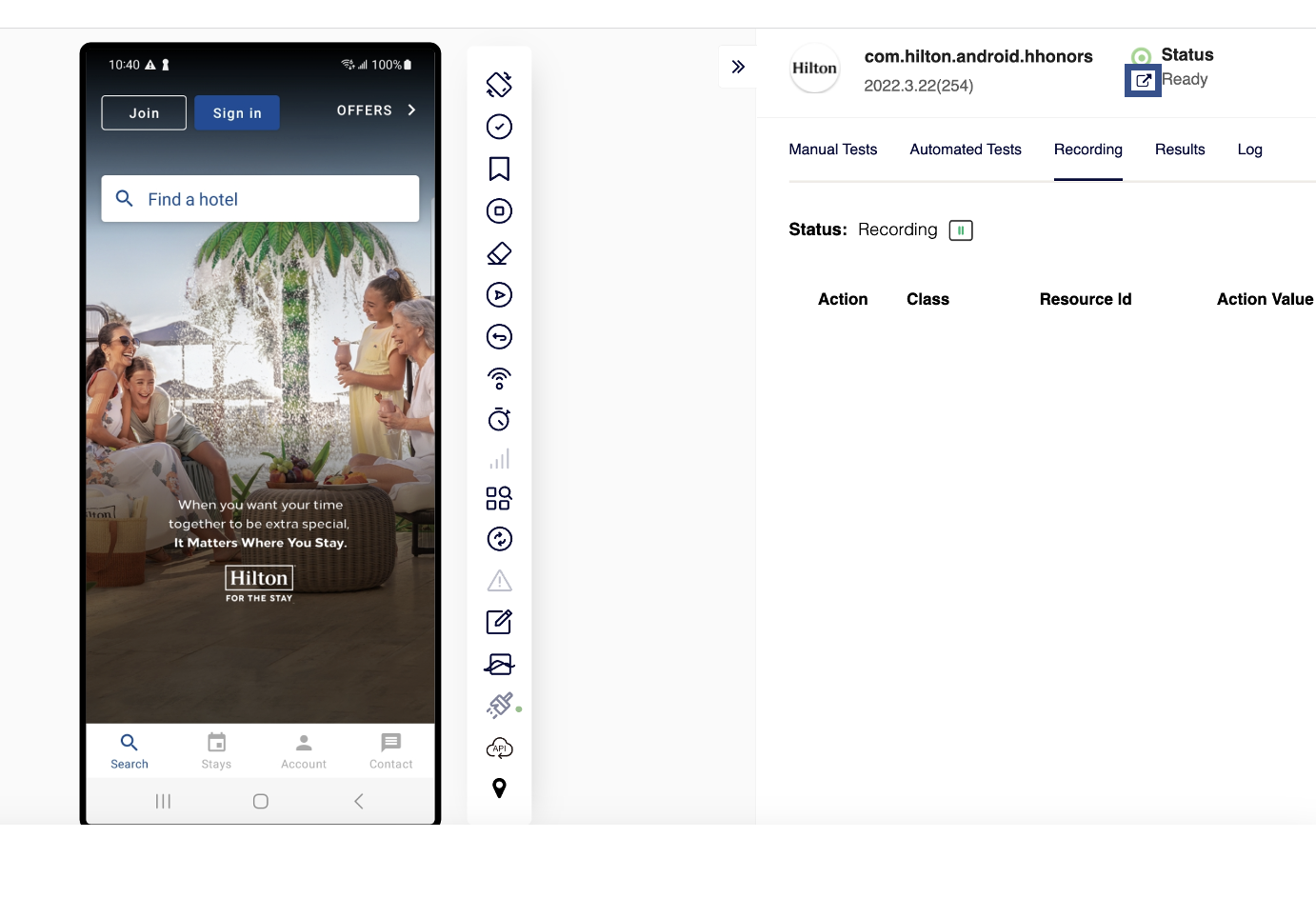Switch to the Manual Tests tab

(833, 150)
